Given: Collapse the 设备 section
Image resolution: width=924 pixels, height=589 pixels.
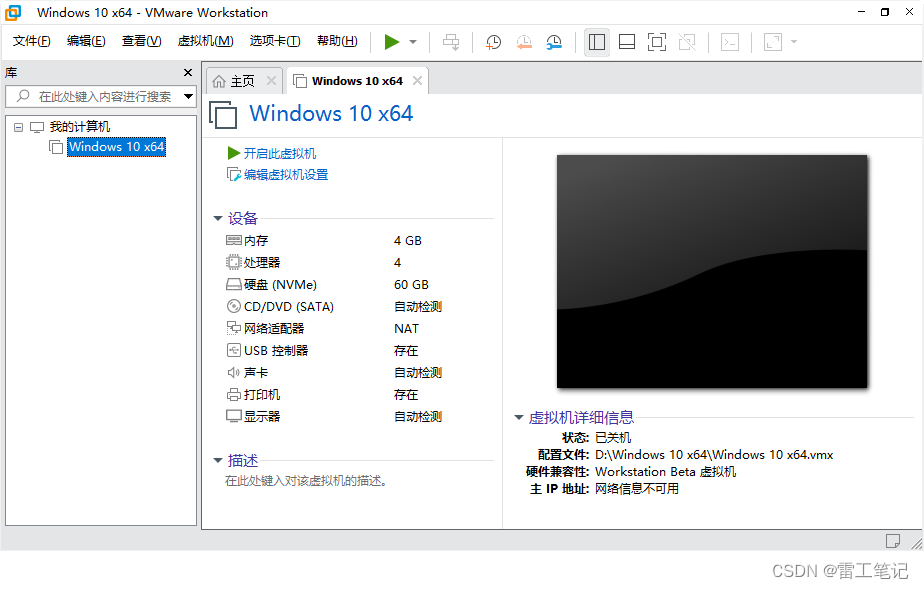Looking at the screenshot, I should 218,219.
